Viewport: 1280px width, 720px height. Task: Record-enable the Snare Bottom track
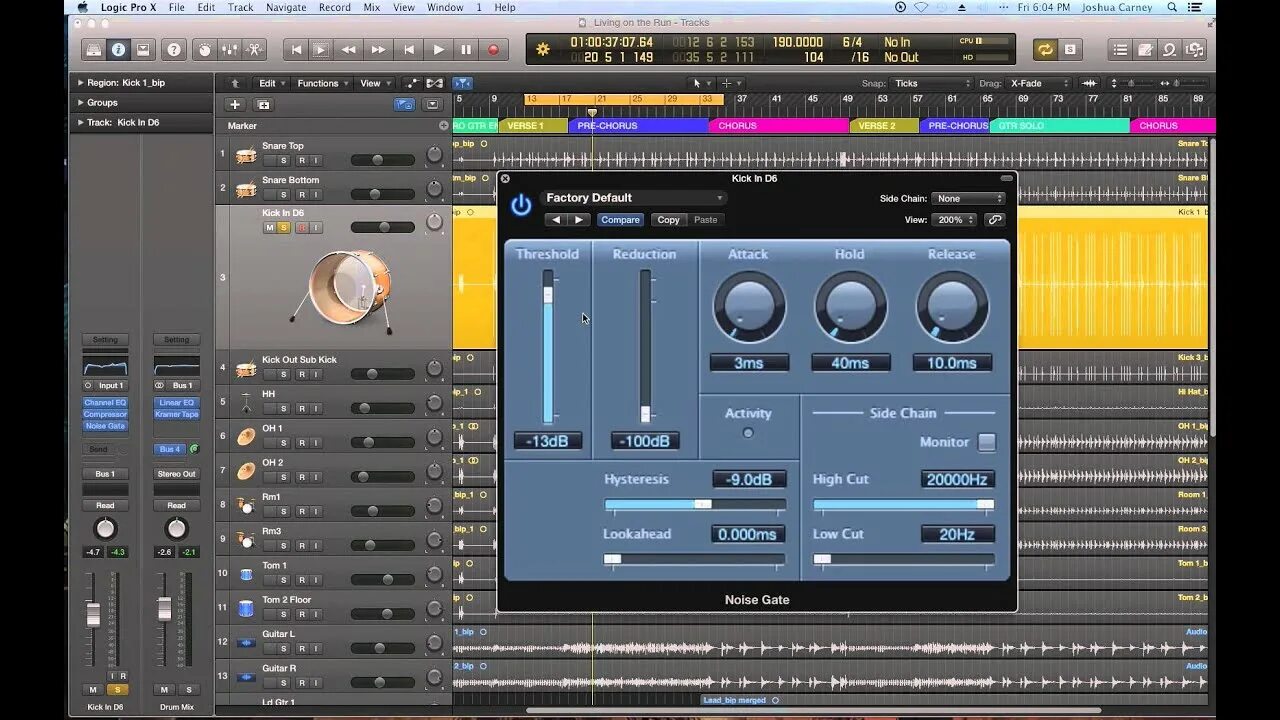coord(301,195)
